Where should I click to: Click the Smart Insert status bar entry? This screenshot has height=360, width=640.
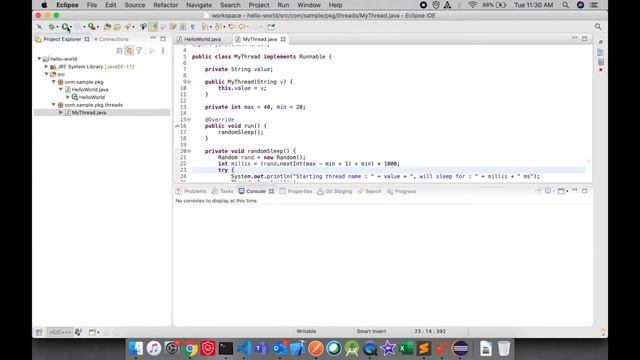pyautogui.click(x=371, y=331)
